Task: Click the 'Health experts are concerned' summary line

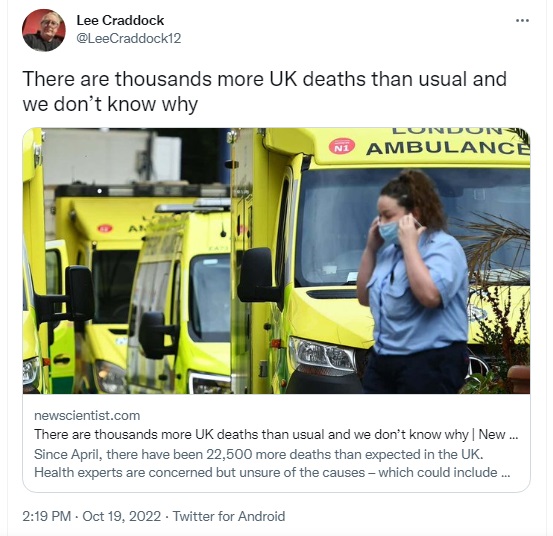Action: (x=272, y=472)
